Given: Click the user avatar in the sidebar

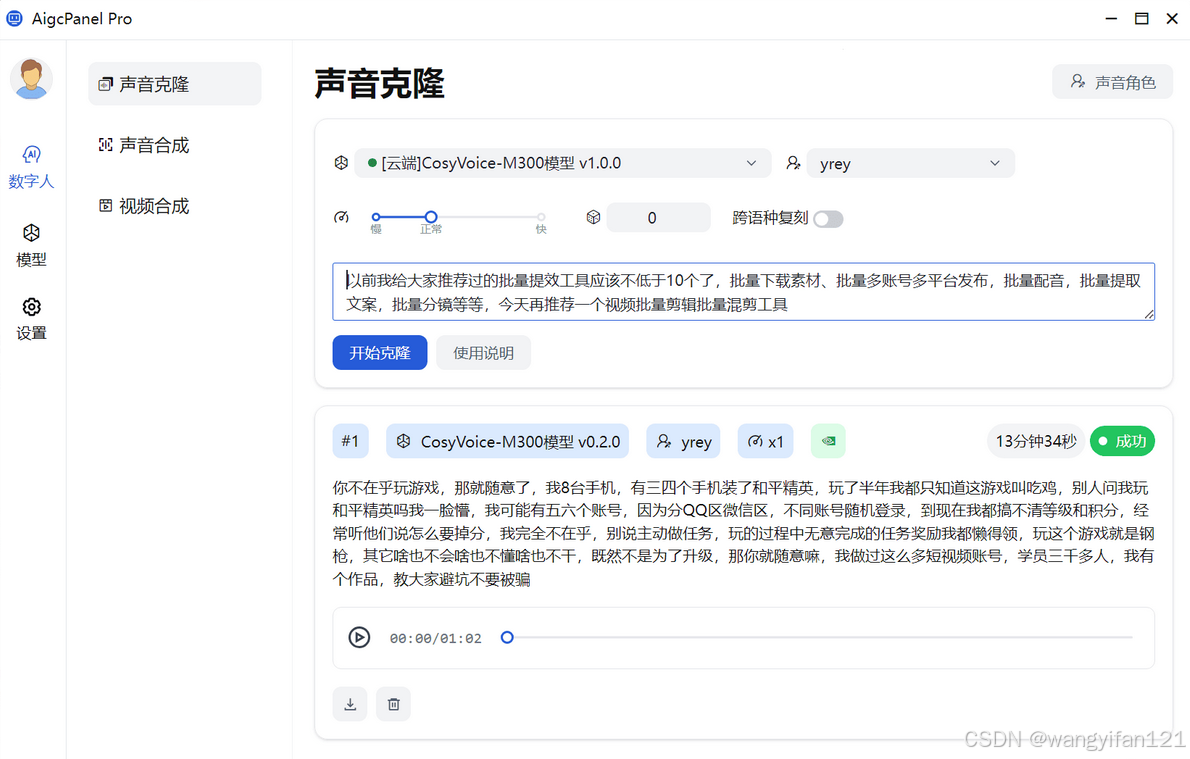Looking at the screenshot, I should click(31, 78).
